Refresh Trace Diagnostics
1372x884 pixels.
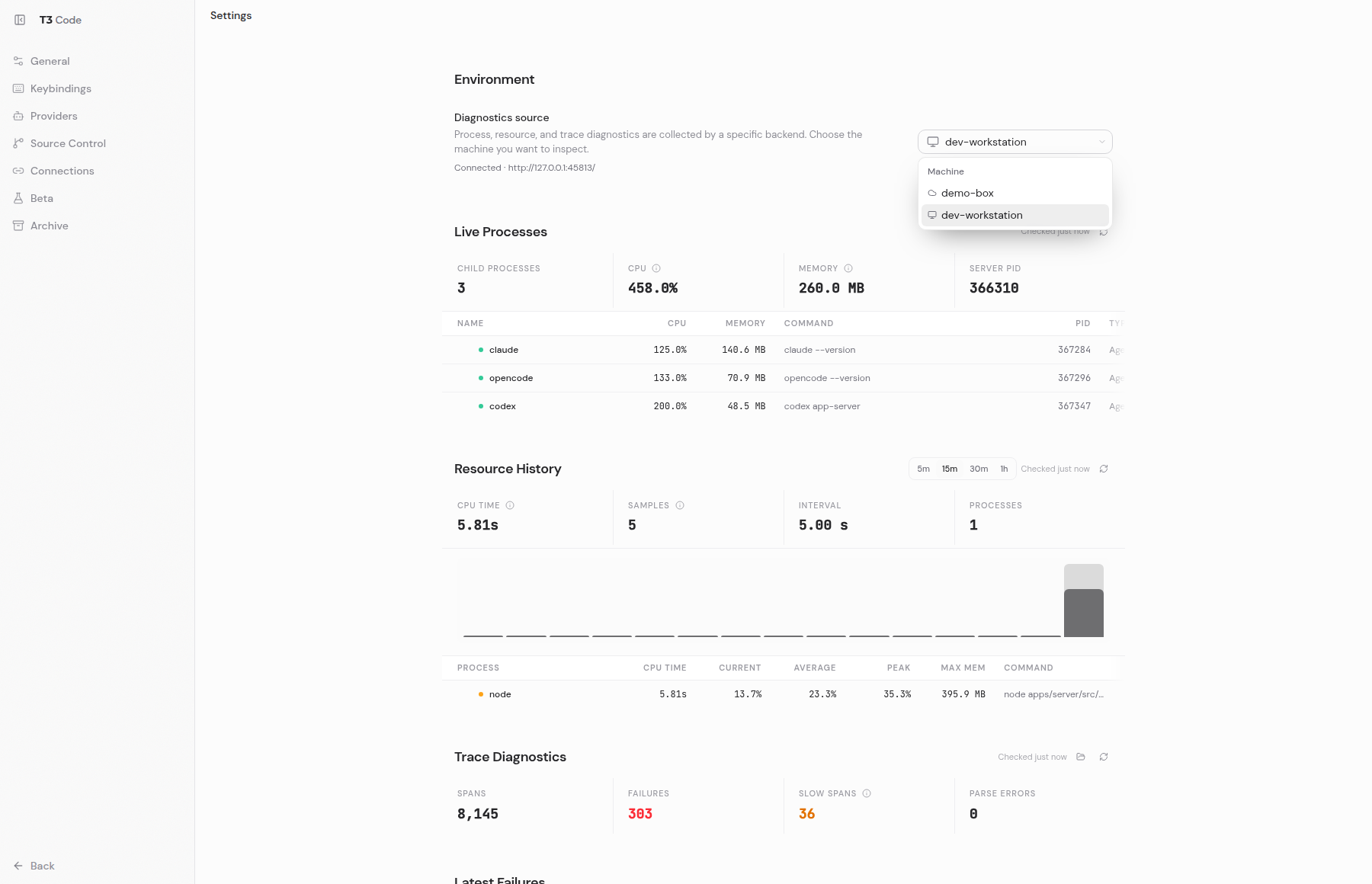click(x=1104, y=757)
